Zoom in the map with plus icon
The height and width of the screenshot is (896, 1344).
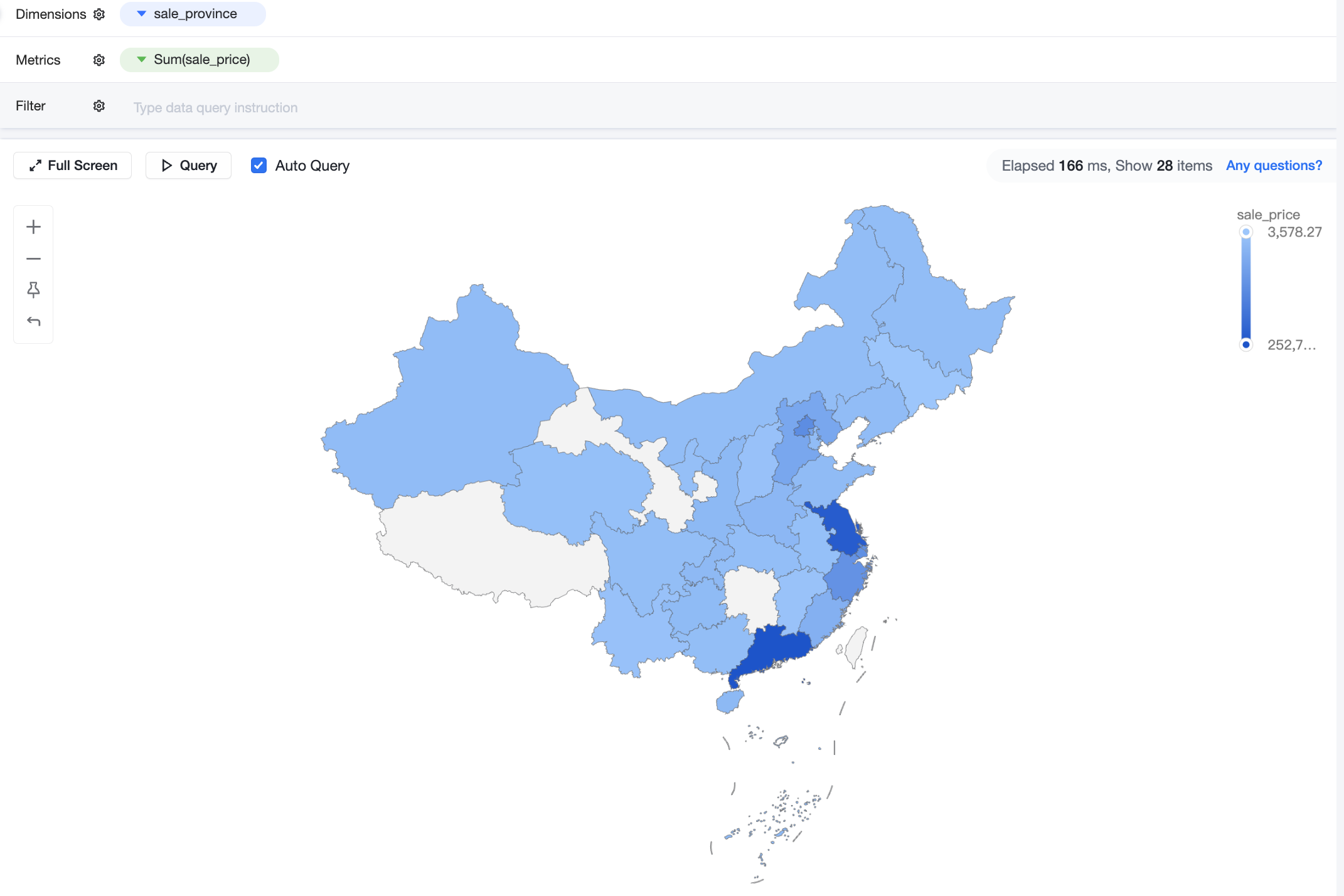pos(33,227)
